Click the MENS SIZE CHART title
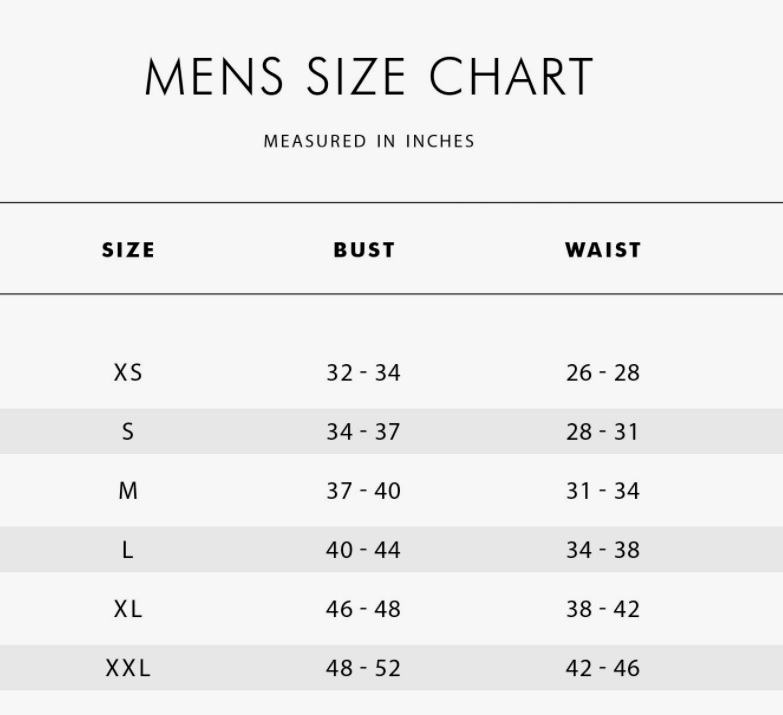 [x=369, y=78]
